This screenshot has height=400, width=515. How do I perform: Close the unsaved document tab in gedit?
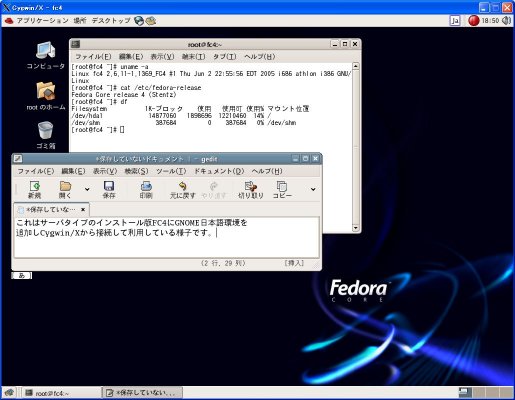click(83, 209)
